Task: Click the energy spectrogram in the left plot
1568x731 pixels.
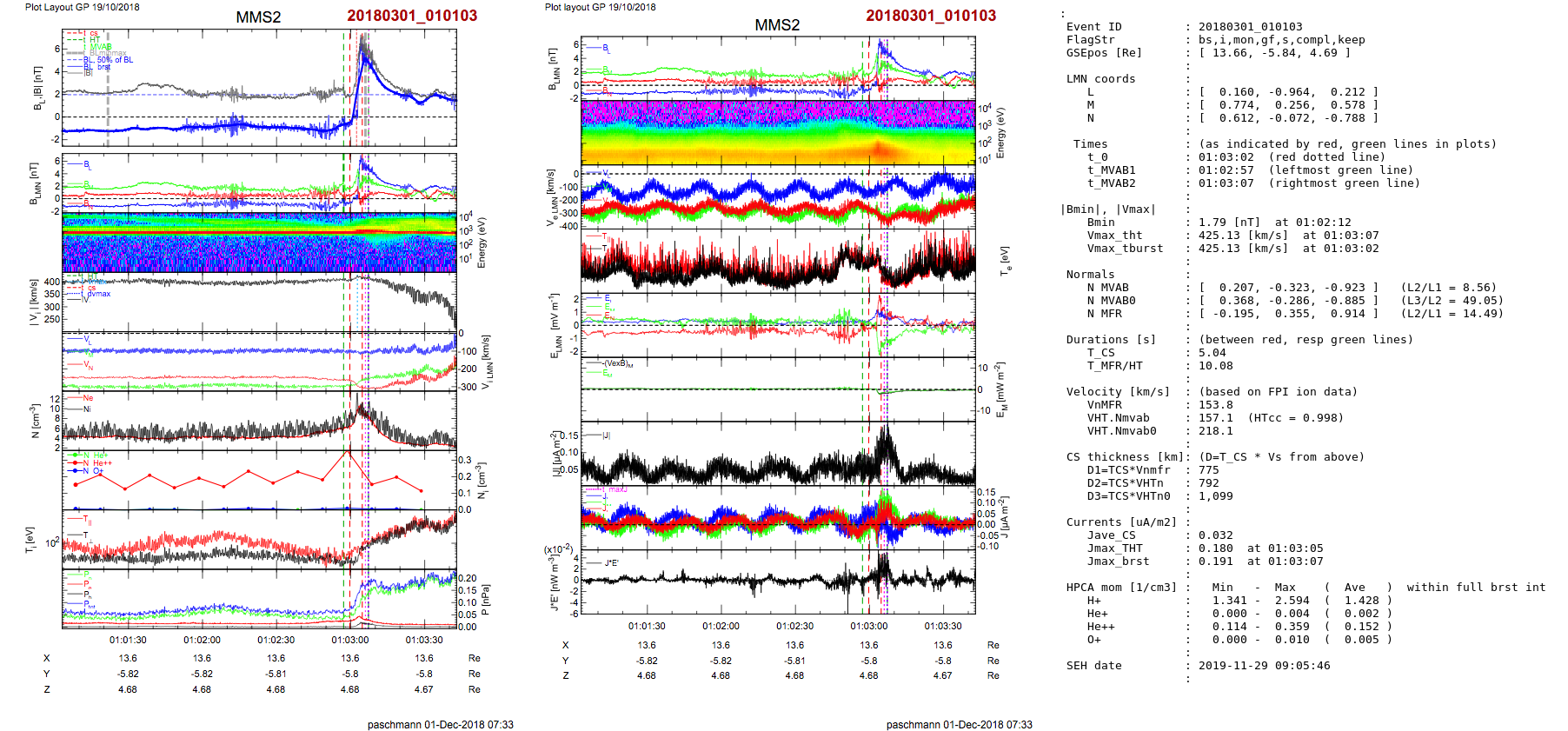Action: click(259, 243)
